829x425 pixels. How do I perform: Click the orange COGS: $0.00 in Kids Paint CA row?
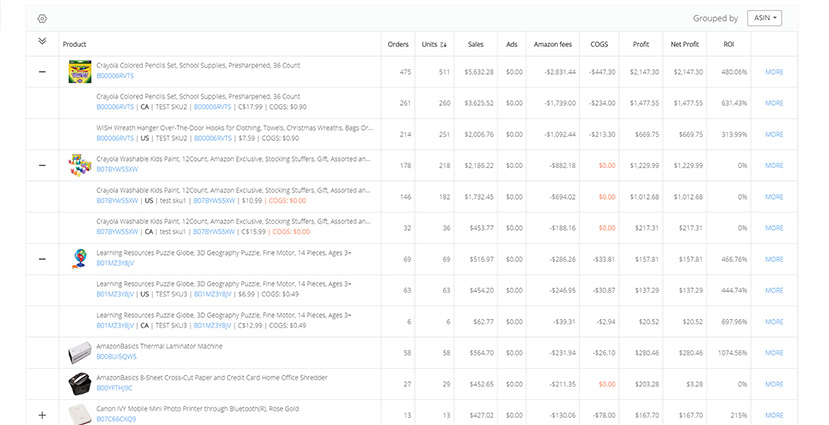click(291, 232)
